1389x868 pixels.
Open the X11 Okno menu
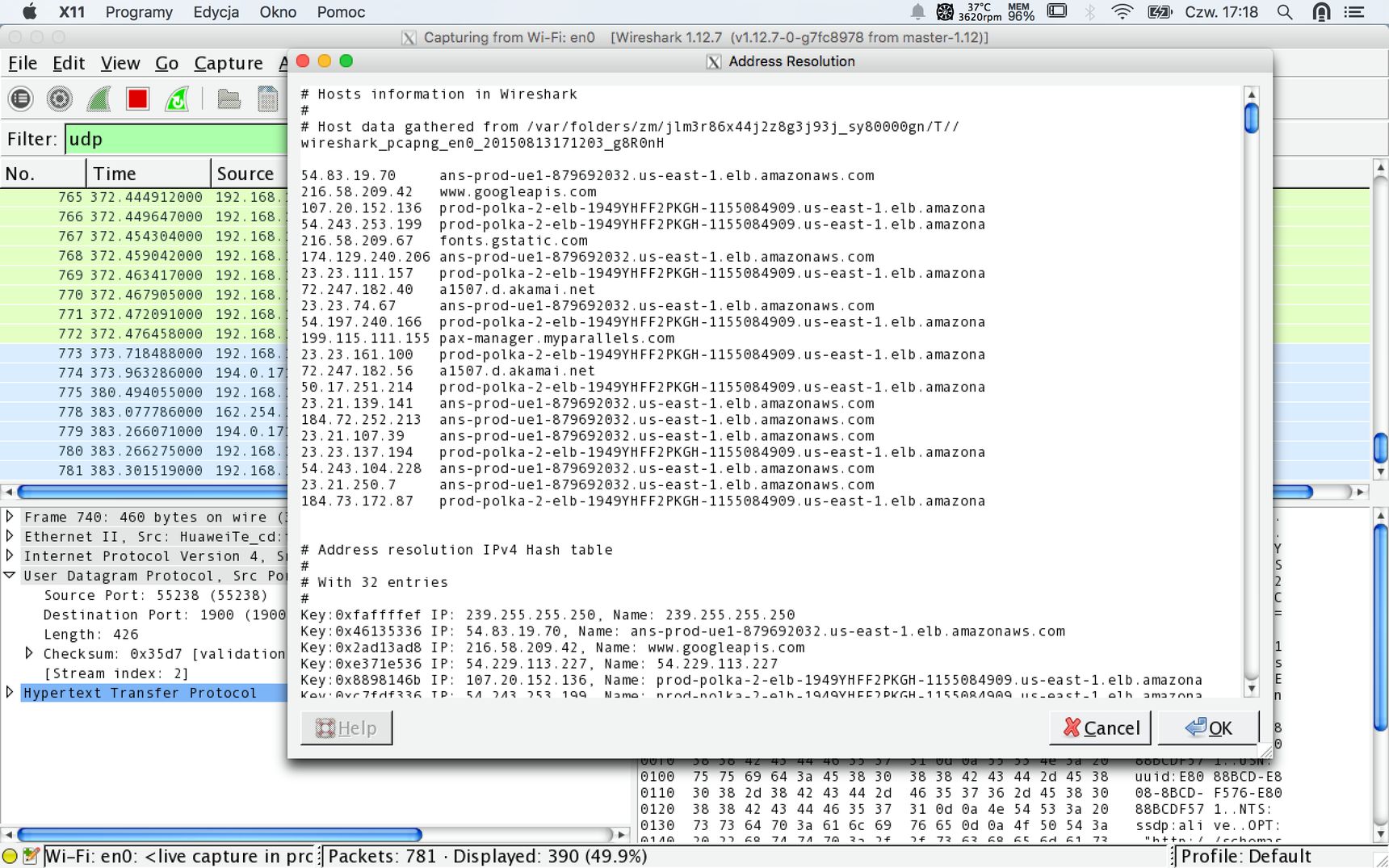(x=278, y=12)
